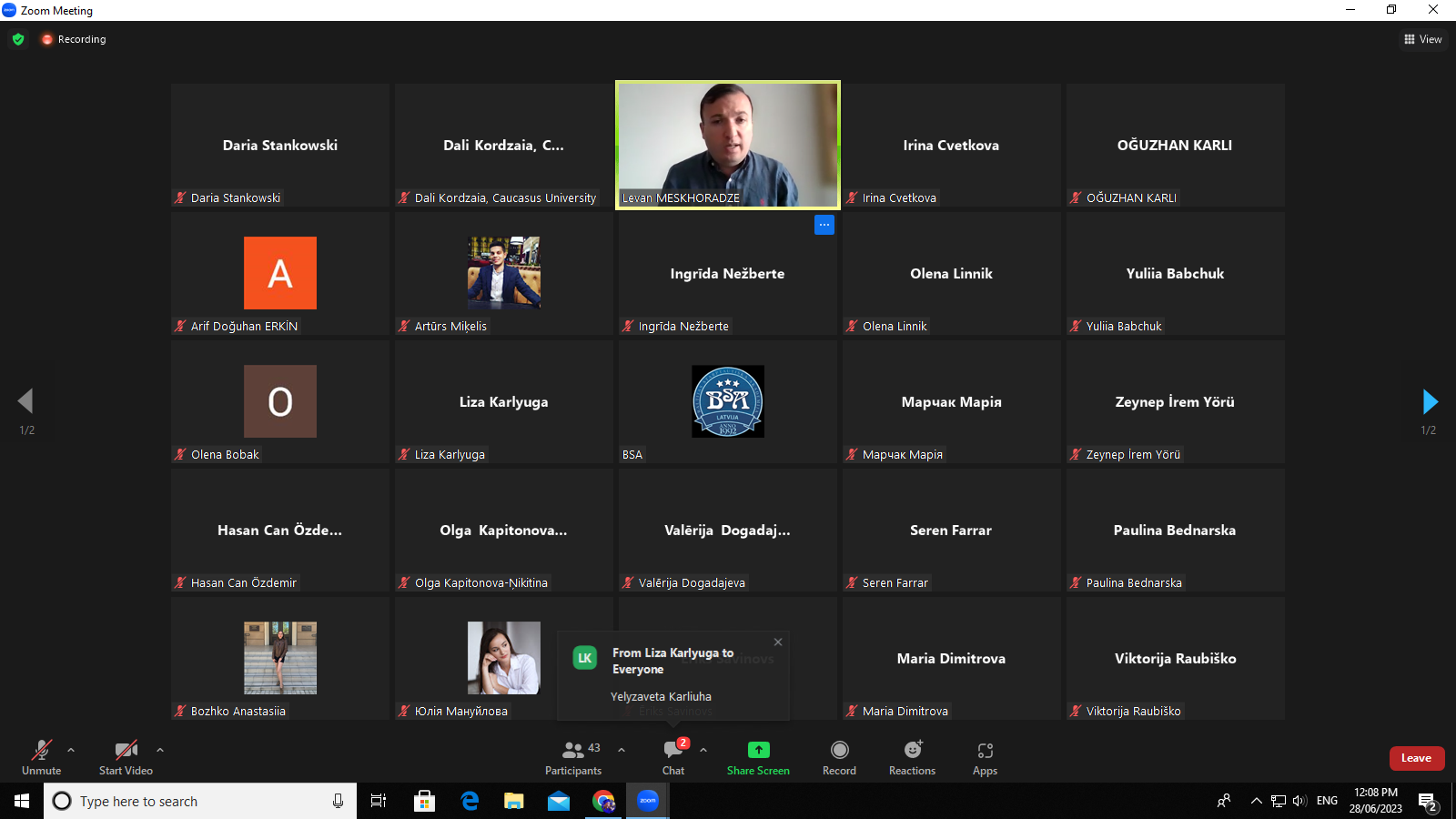Image resolution: width=1456 pixels, height=819 pixels.
Task: Click the Record button
Action: [839, 757]
